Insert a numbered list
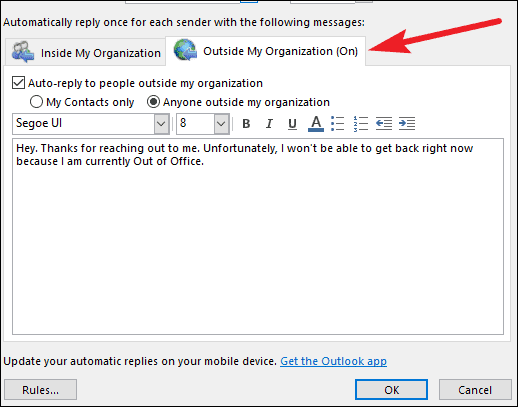The height and width of the screenshot is (407, 518). (361, 124)
